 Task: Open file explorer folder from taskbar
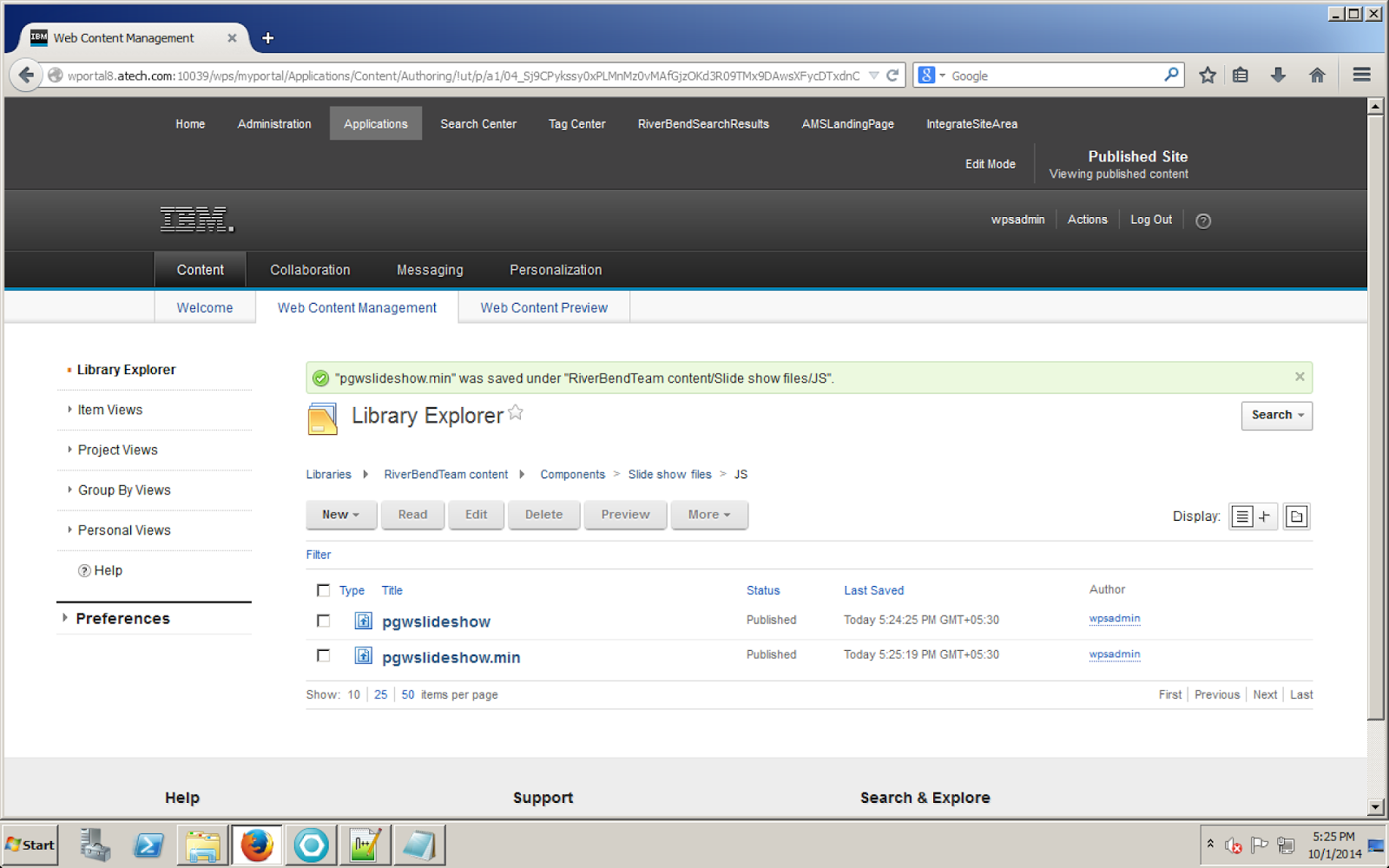(x=202, y=845)
